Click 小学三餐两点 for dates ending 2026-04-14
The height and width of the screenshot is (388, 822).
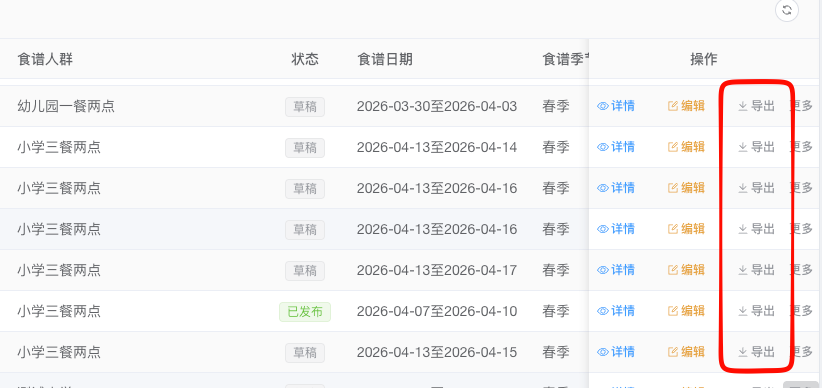pyautogui.click(x=59, y=147)
